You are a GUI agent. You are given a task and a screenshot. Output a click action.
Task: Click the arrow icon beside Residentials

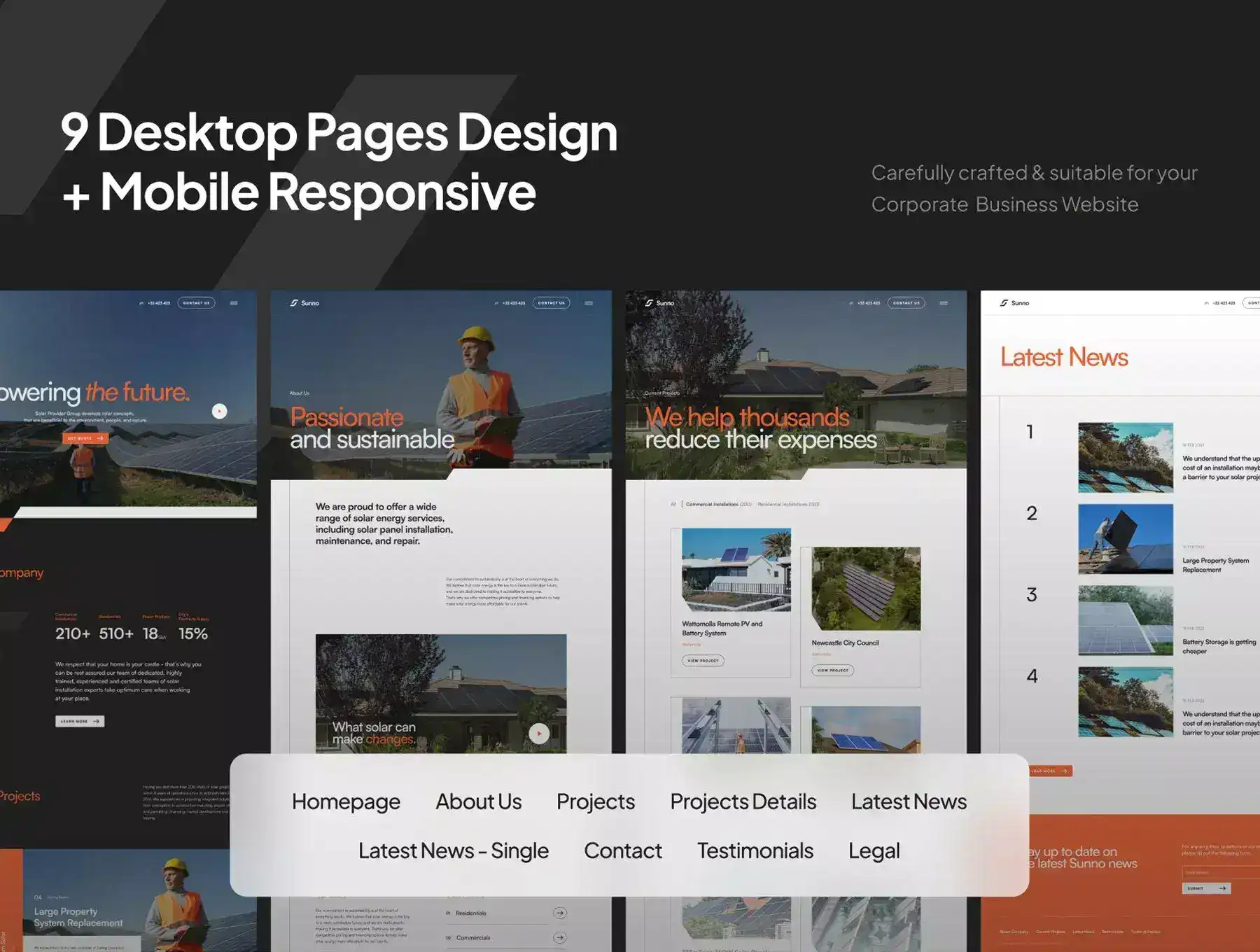pos(559,913)
